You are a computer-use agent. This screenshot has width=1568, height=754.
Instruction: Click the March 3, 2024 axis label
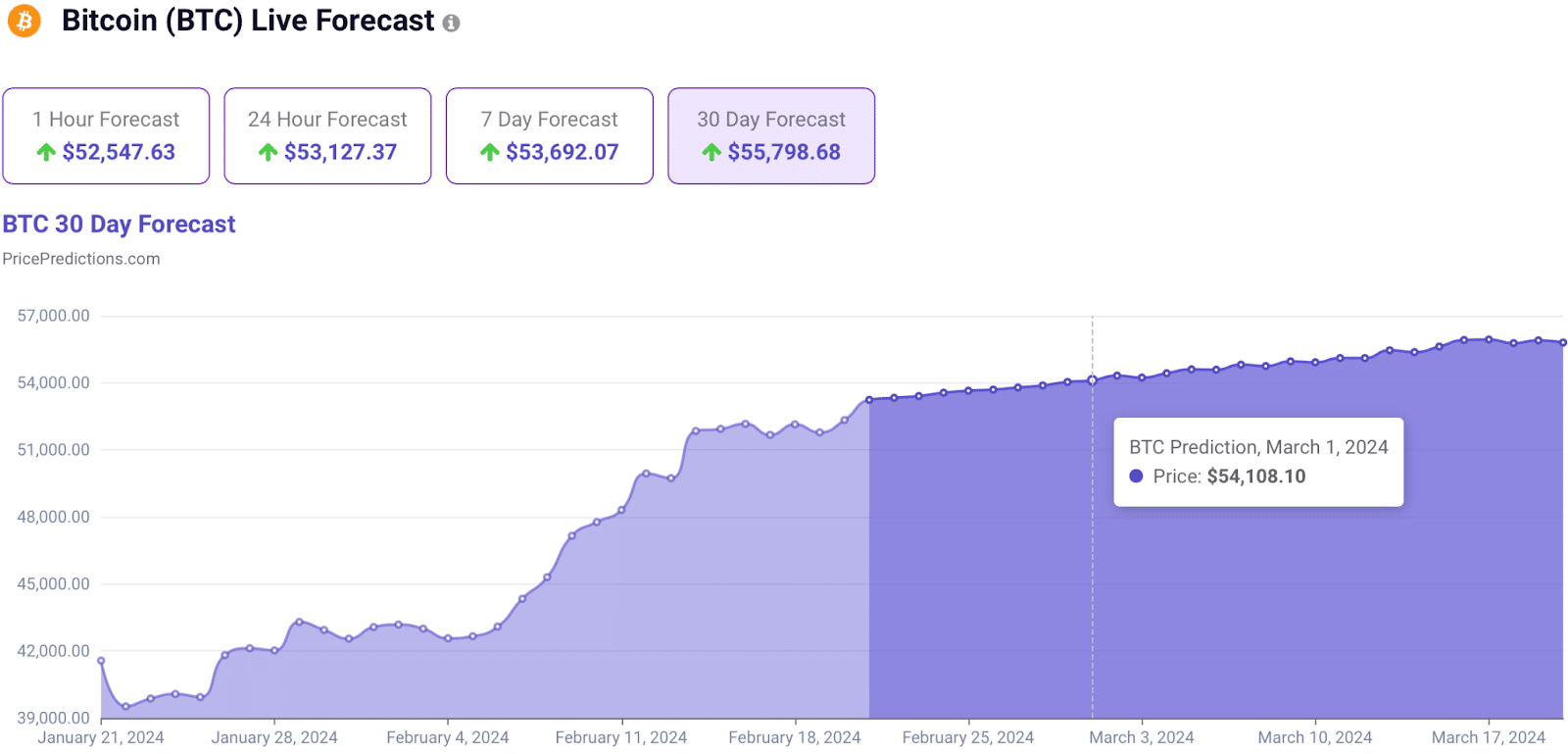tap(1142, 737)
